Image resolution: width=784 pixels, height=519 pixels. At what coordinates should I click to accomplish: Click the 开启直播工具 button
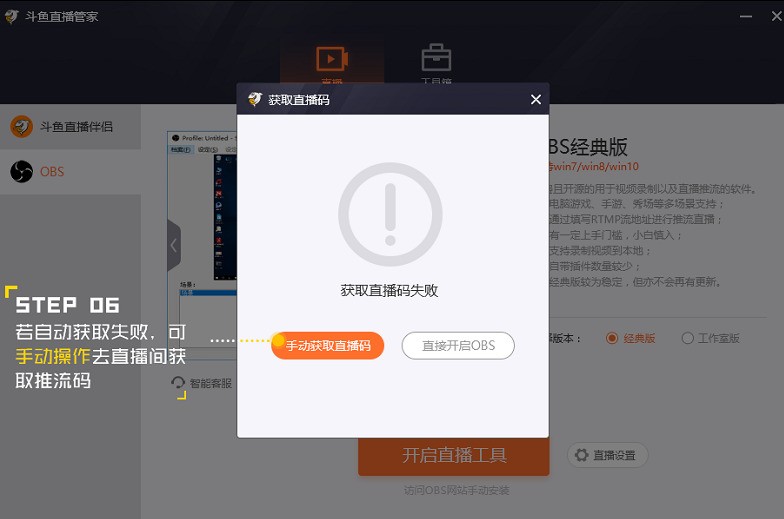point(454,456)
